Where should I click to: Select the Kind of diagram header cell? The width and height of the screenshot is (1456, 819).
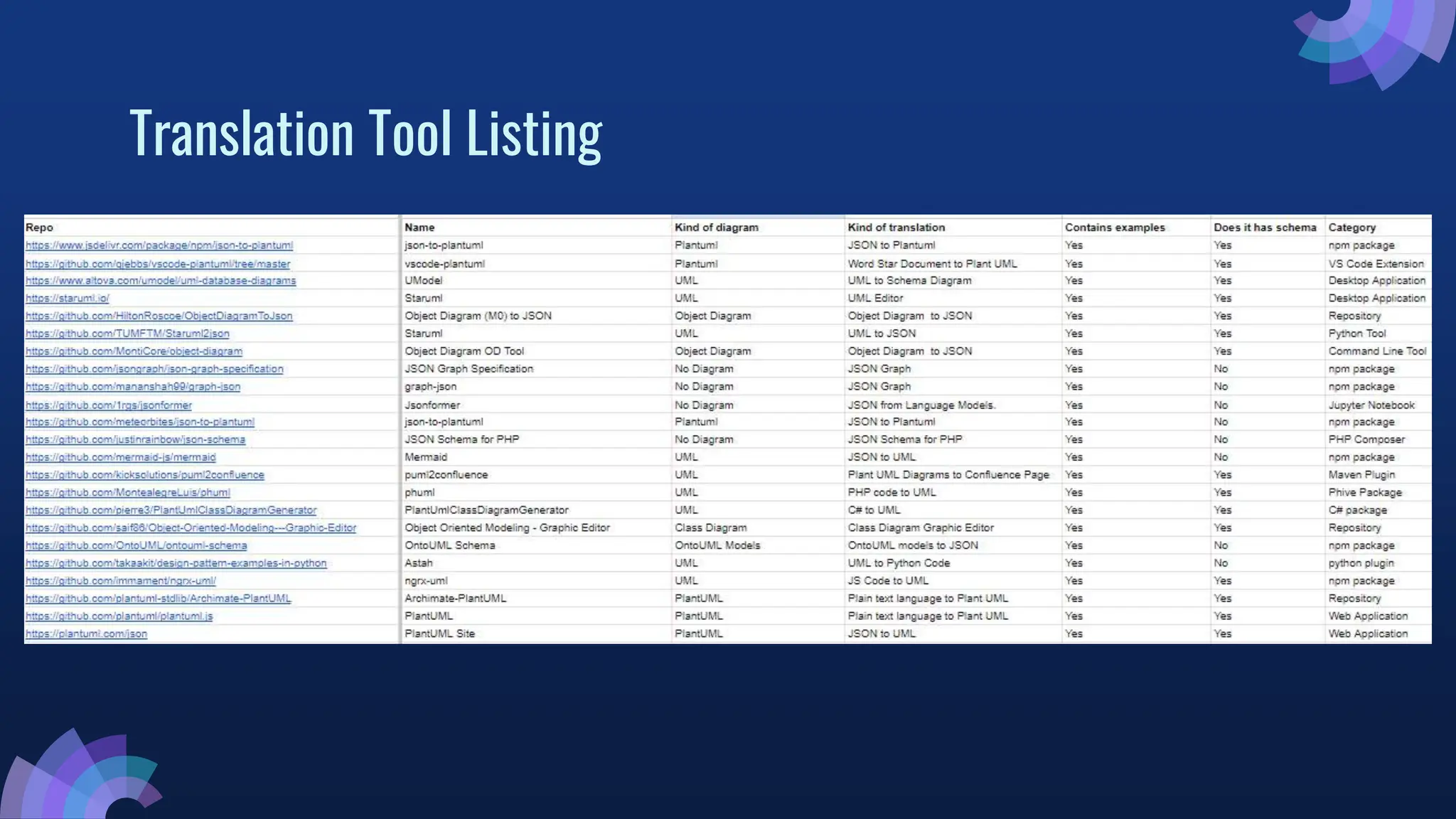tap(716, 227)
